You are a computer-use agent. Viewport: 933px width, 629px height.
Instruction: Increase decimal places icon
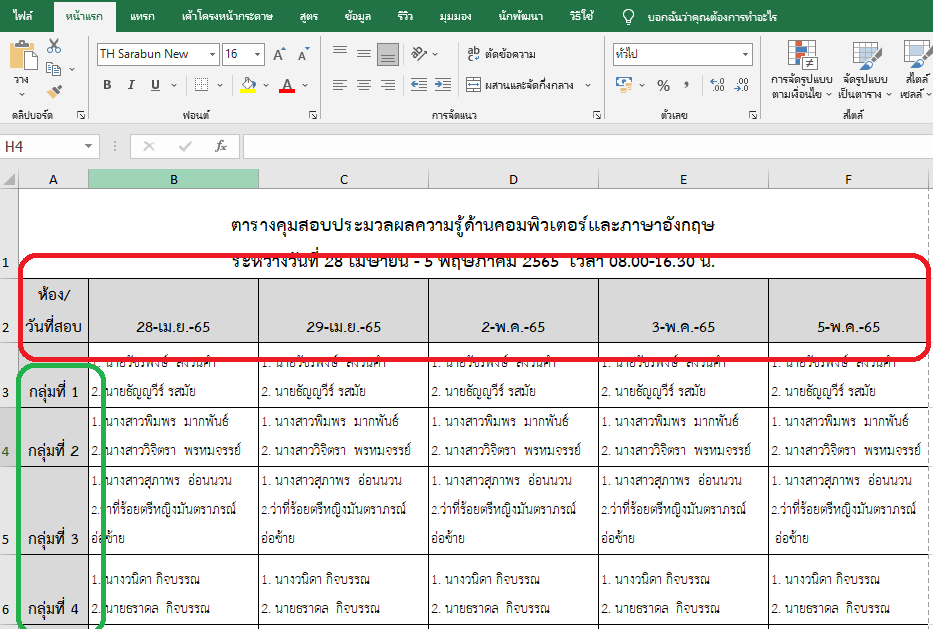click(x=718, y=85)
